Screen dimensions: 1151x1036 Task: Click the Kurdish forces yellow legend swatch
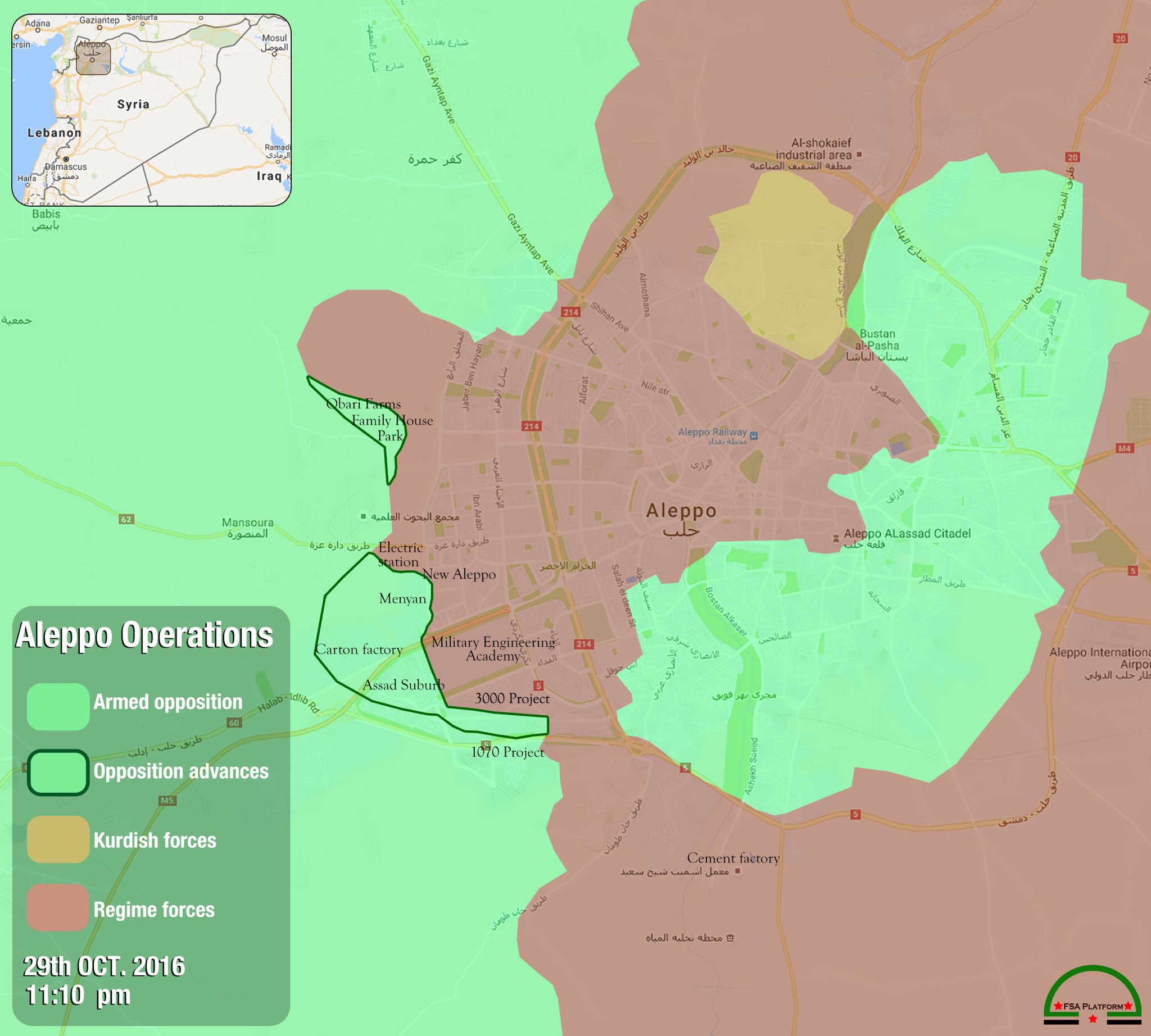[58, 839]
